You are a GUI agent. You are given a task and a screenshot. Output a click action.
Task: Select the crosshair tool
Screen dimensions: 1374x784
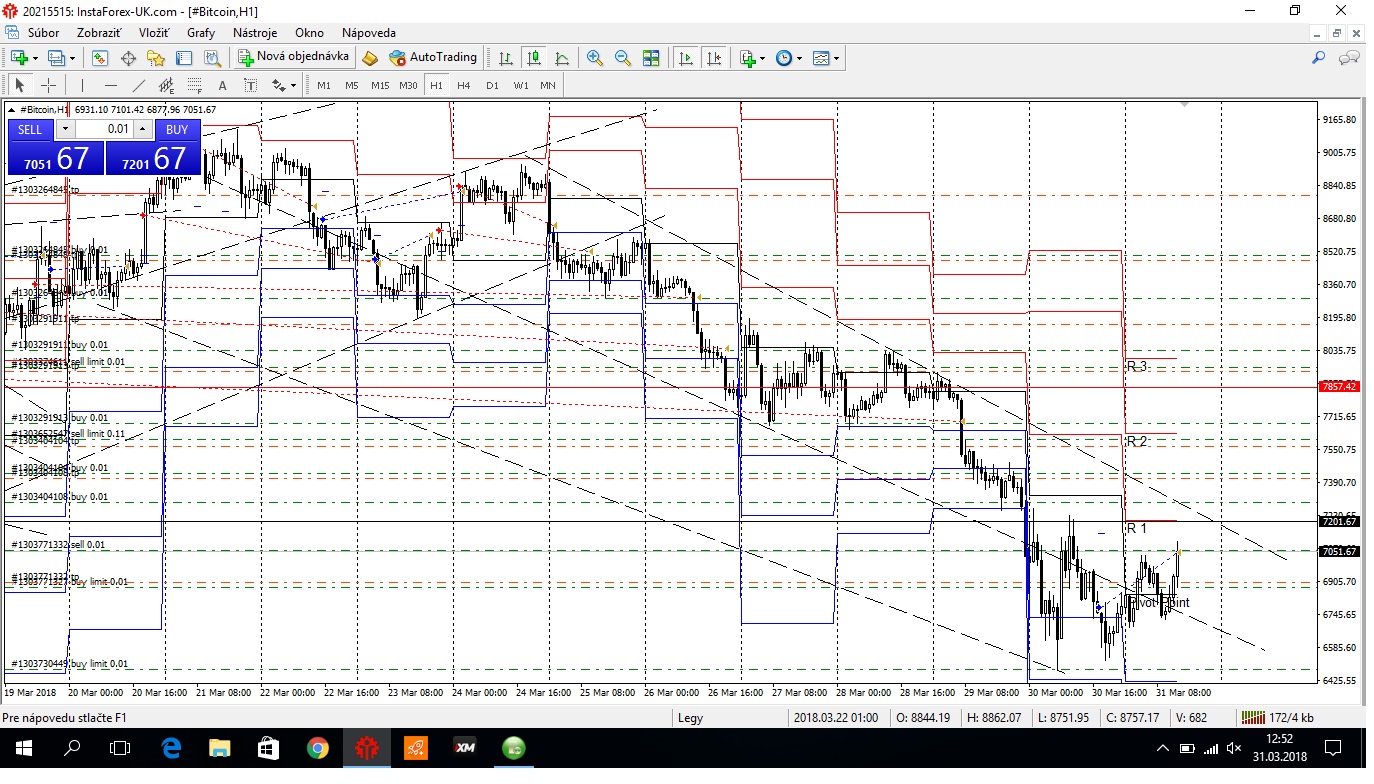pos(47,85)
